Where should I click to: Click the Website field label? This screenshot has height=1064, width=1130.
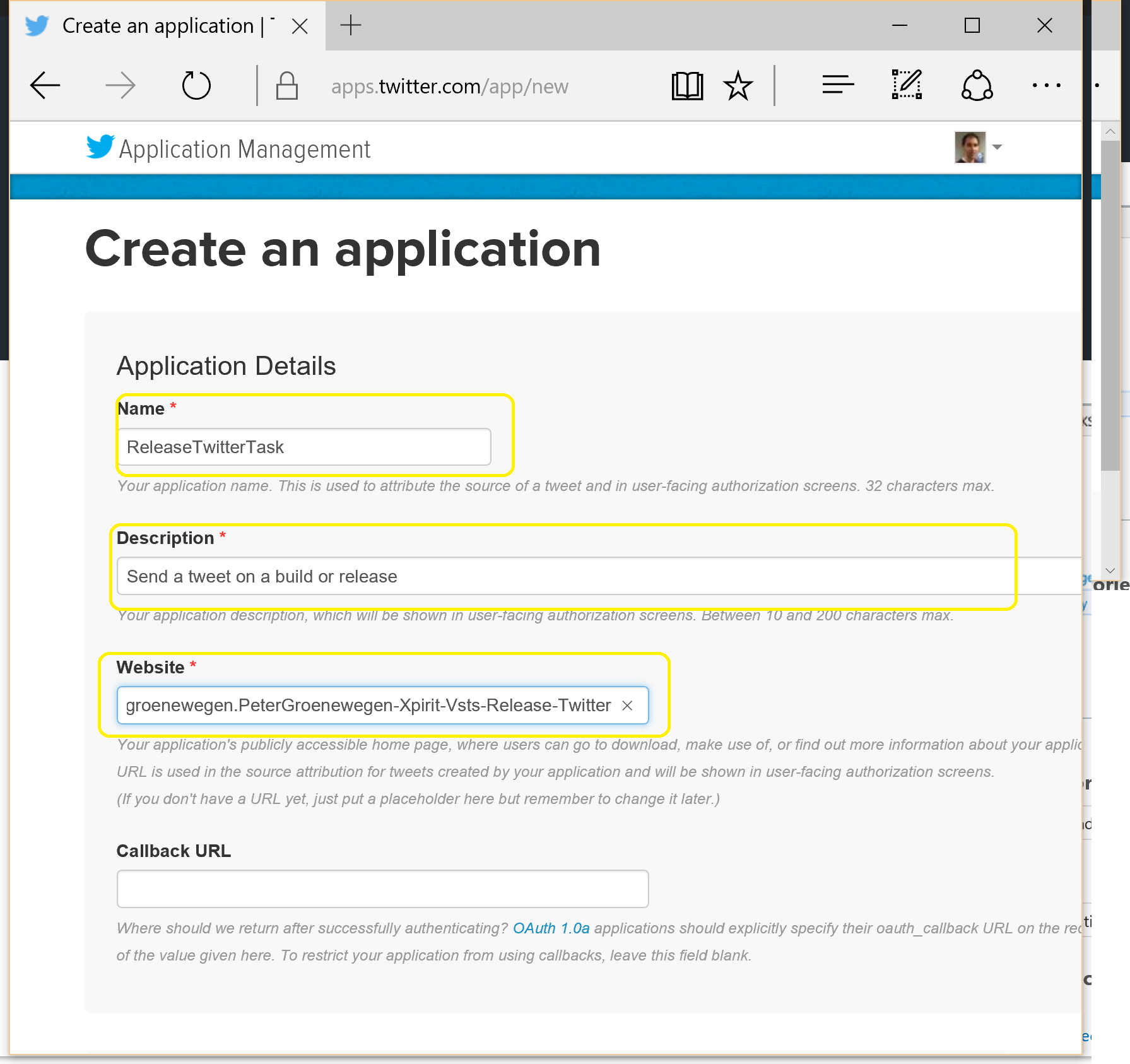coord(151,667)
